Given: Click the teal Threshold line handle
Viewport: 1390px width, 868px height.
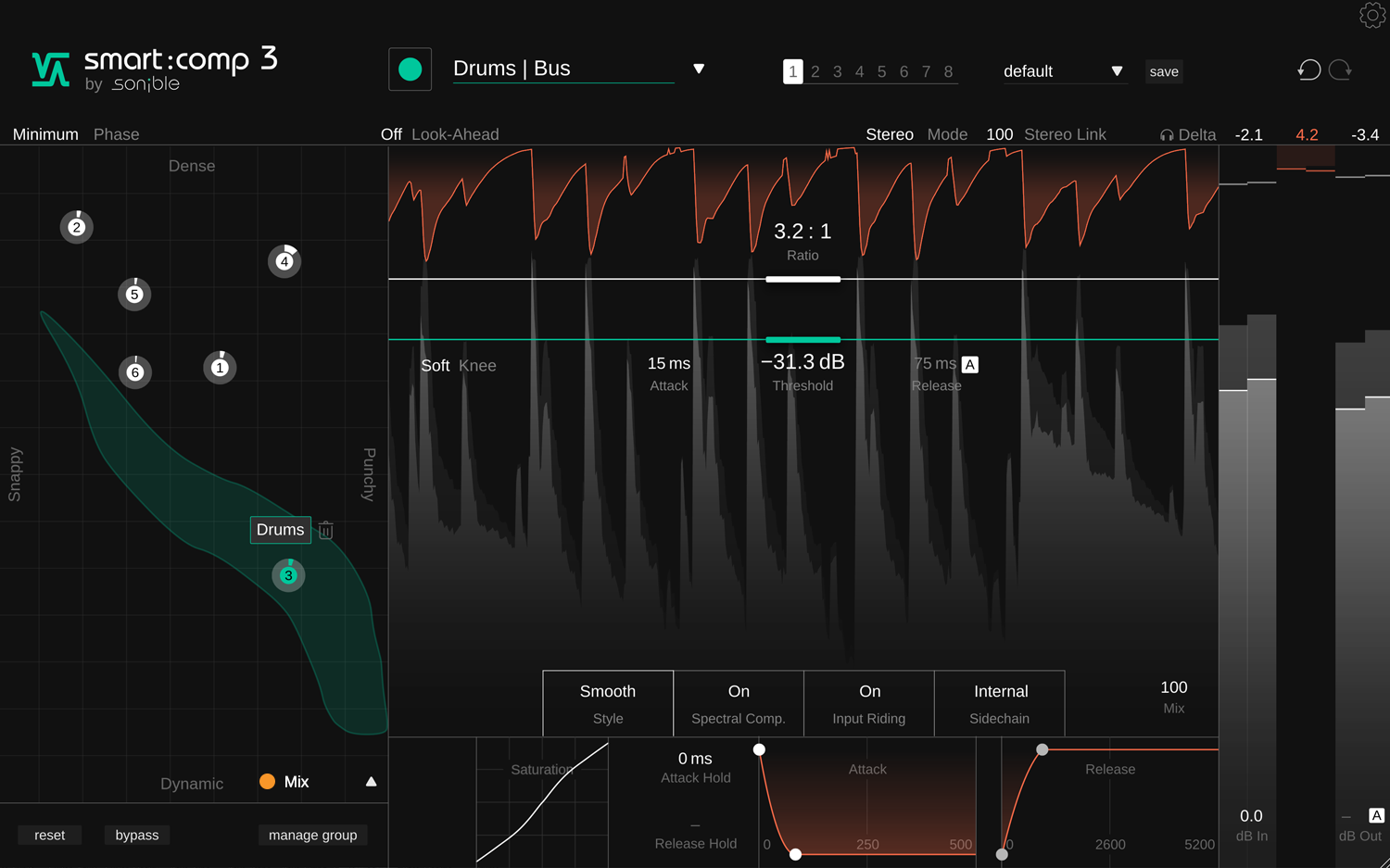Looking at the screenshot, I should [x=802, y=340].
